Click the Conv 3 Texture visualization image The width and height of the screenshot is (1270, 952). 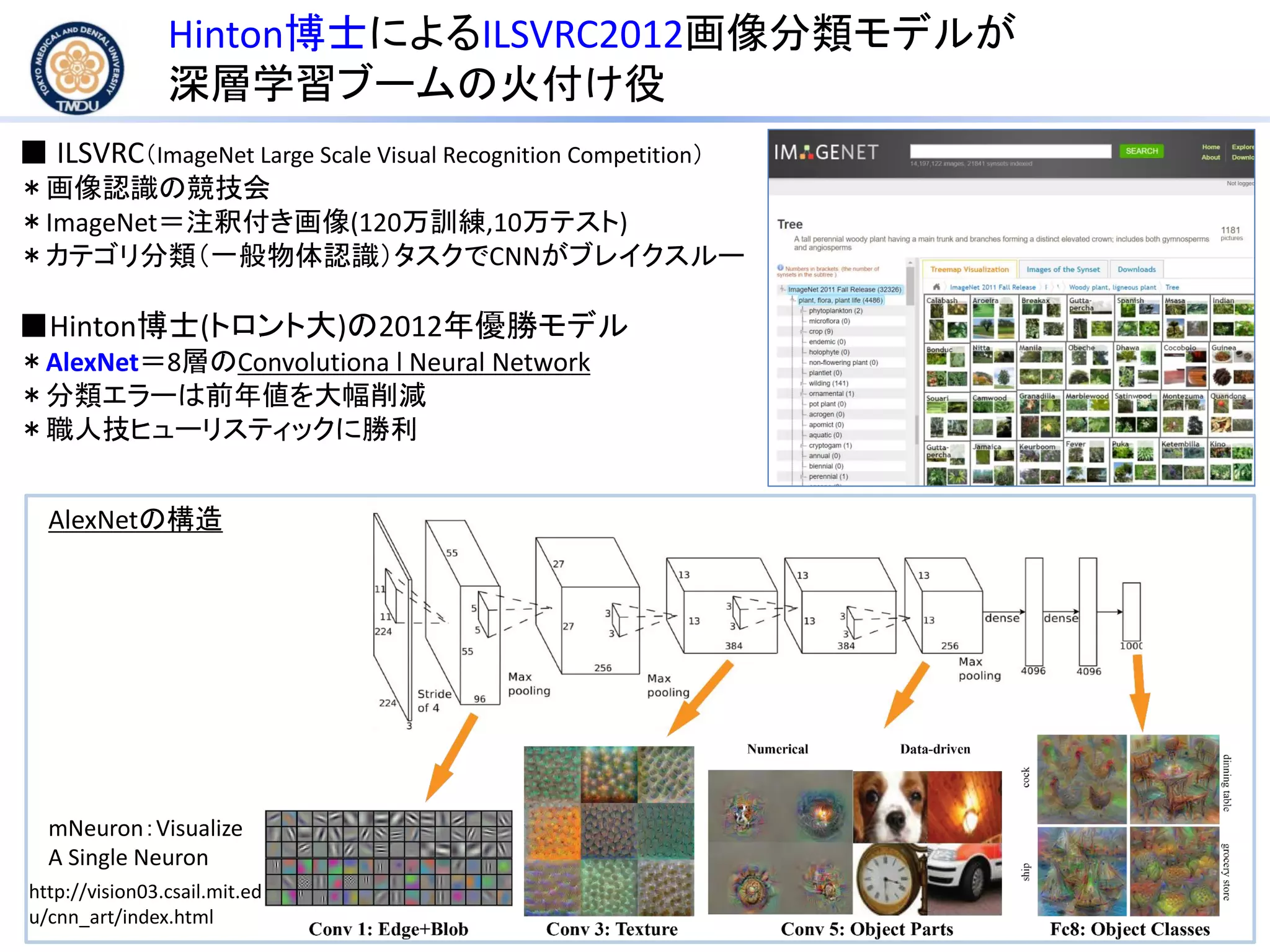[x=609, y=831]
